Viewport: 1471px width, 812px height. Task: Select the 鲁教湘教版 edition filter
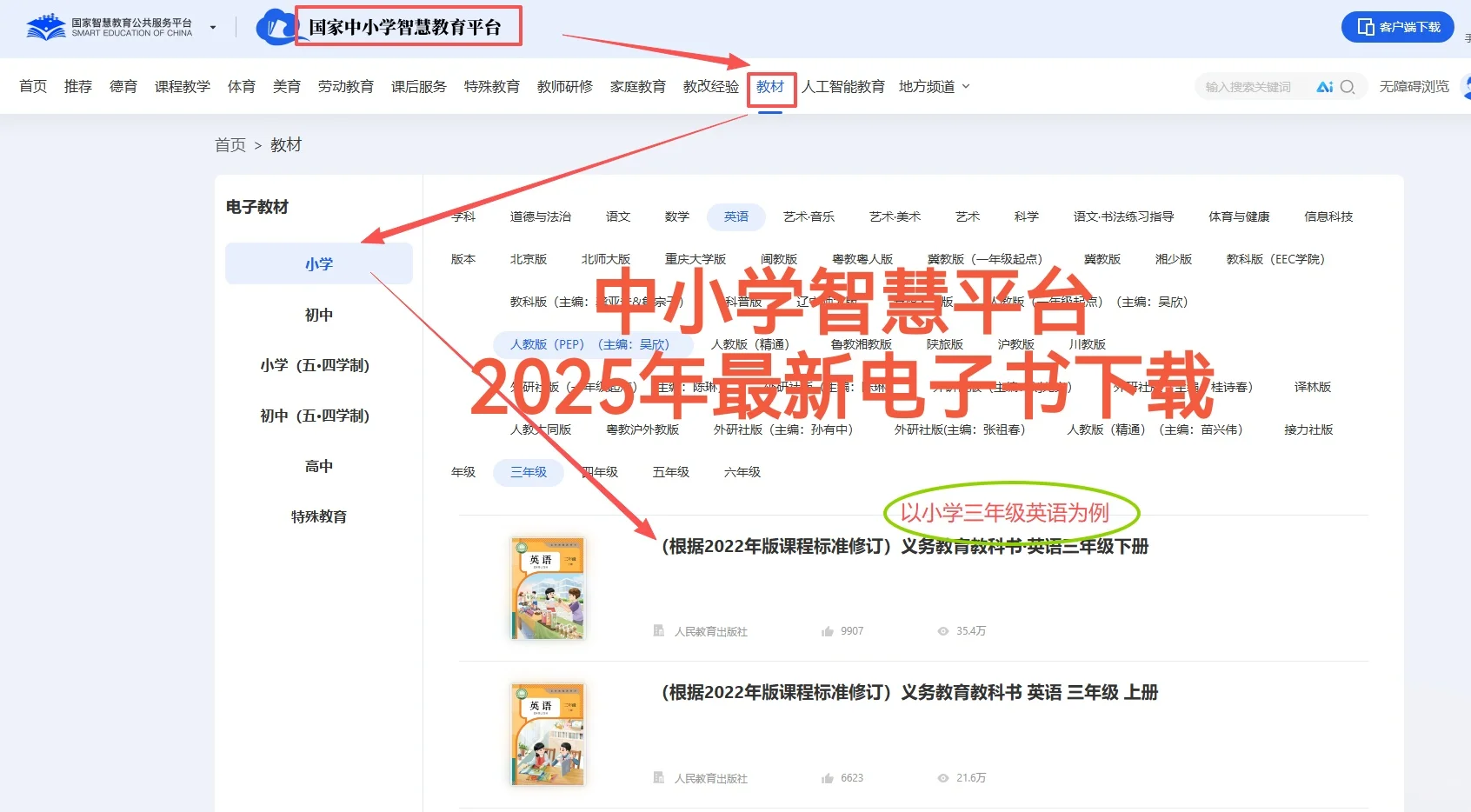862,344
